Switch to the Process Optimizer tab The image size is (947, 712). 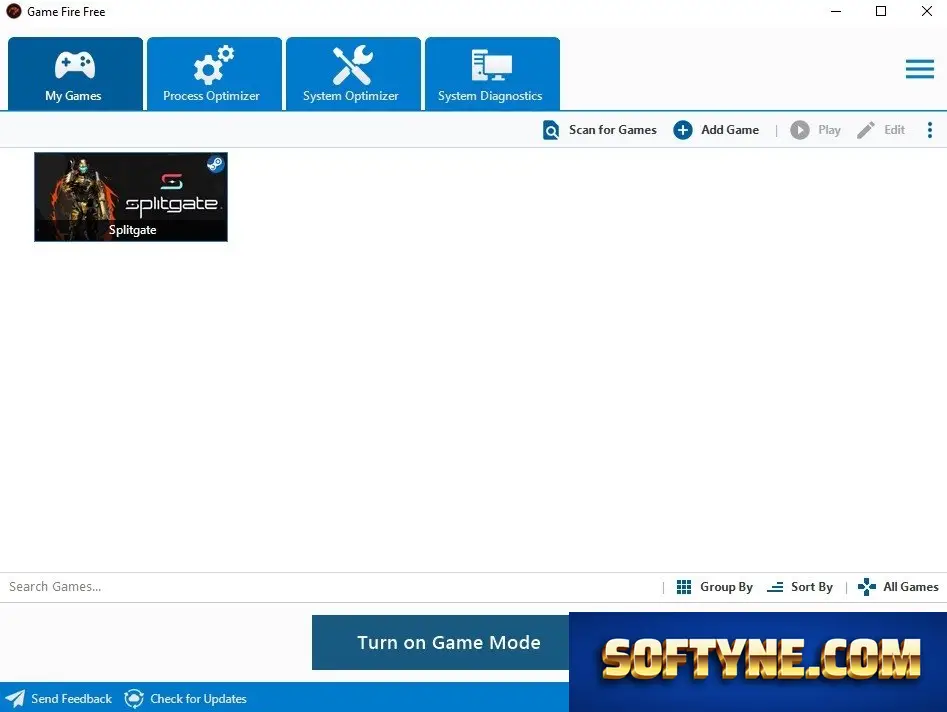coord(214,74)
